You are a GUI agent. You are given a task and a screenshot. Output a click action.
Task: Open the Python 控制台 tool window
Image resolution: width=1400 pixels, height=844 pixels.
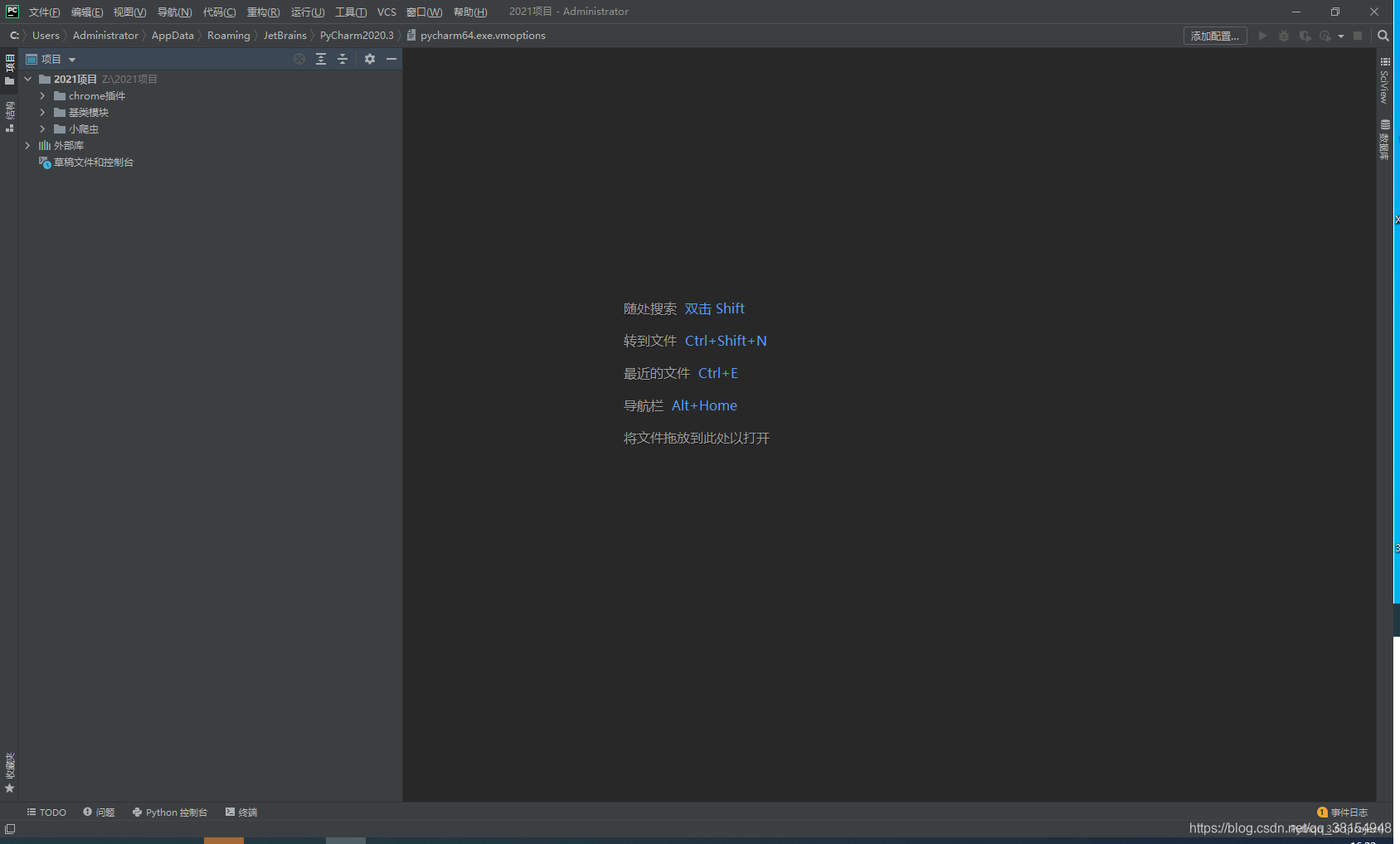(x=170, y=812)
